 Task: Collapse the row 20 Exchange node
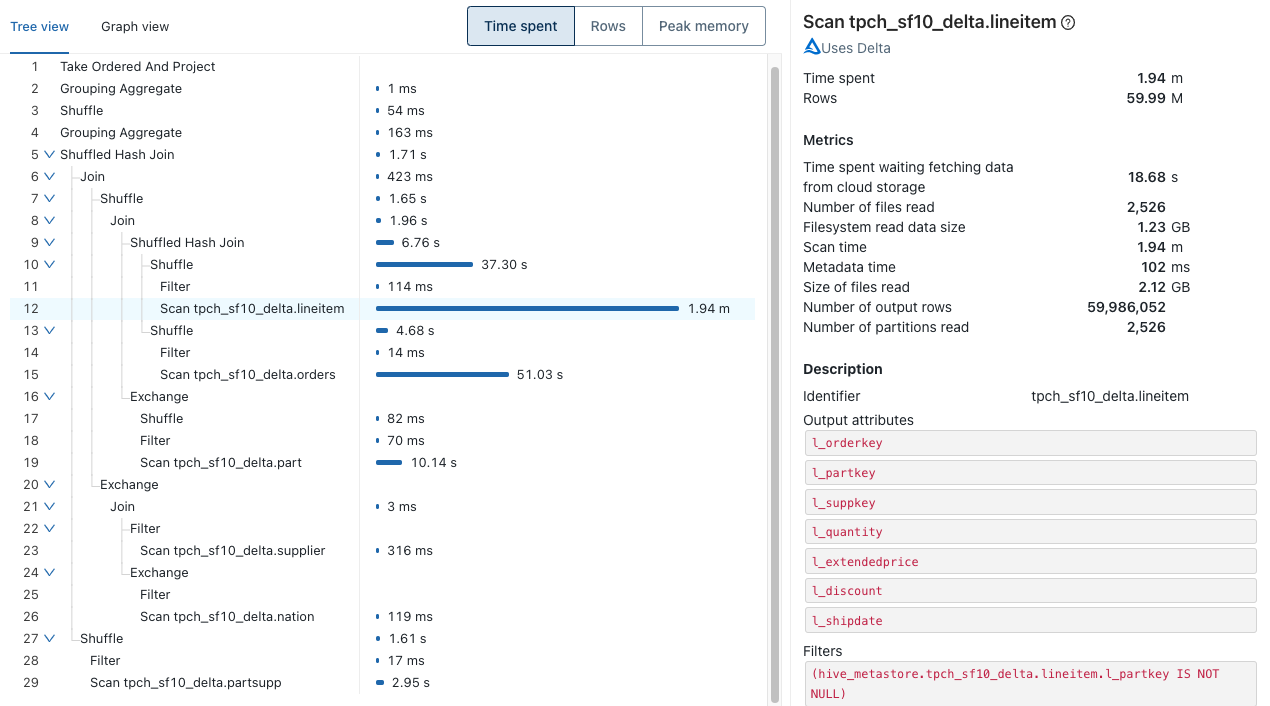(49, 485)
